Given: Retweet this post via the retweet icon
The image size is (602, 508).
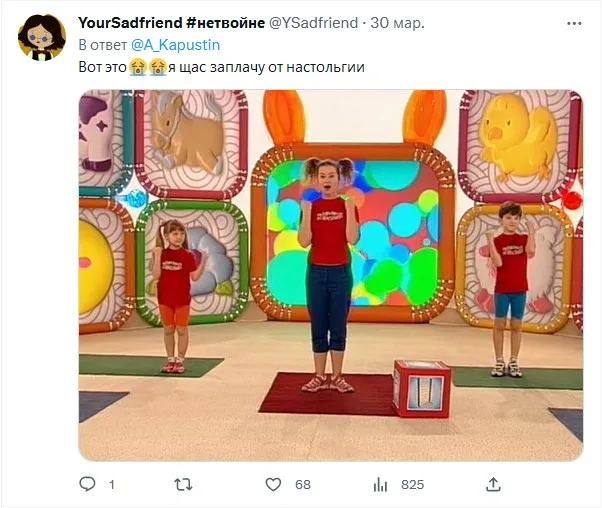Looking at the screenshot, I should (183, 485).
